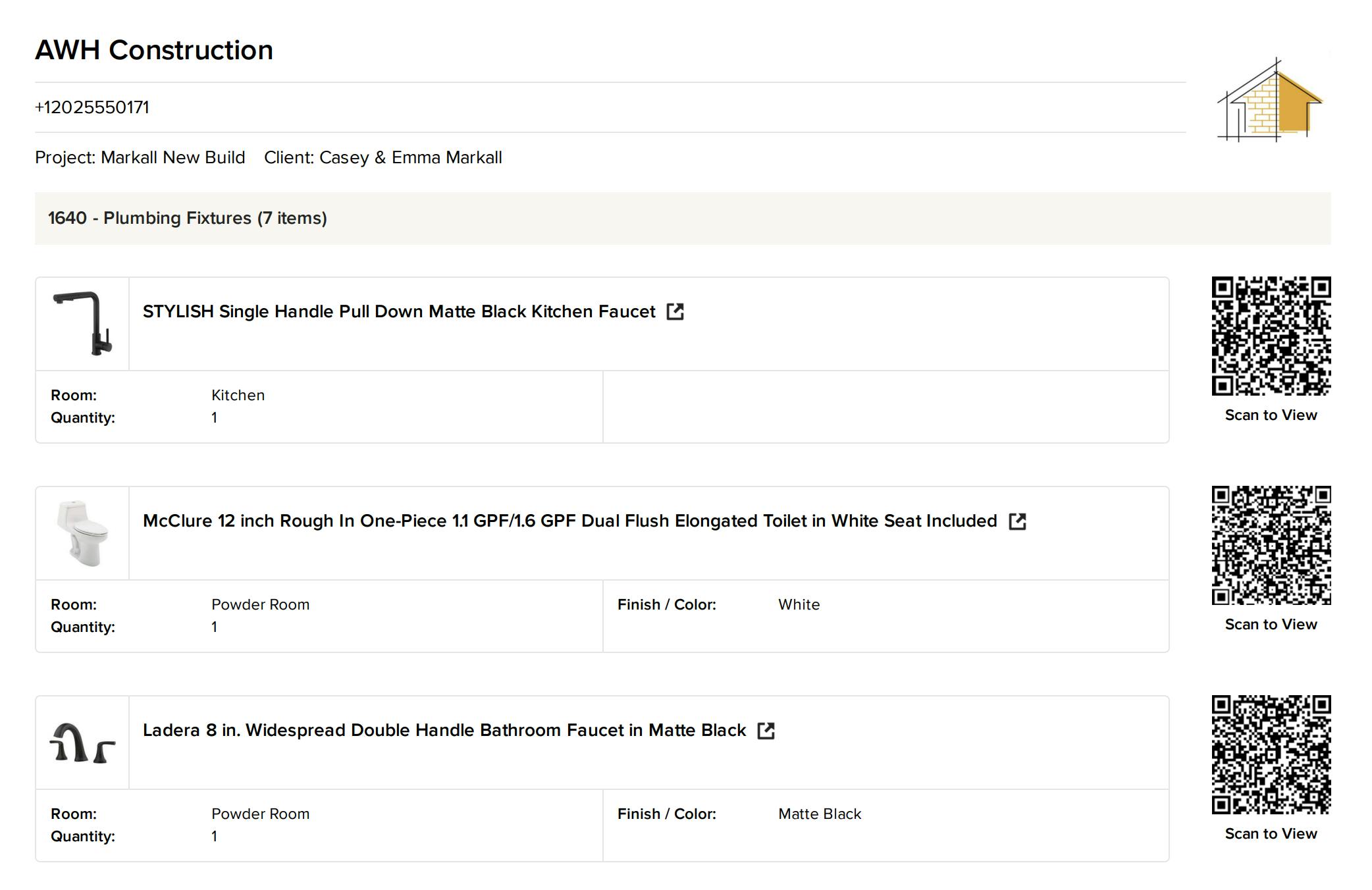Click Scan to View under the toilet QR code
Viewport: 1372px width, 890px height.
1271,624
